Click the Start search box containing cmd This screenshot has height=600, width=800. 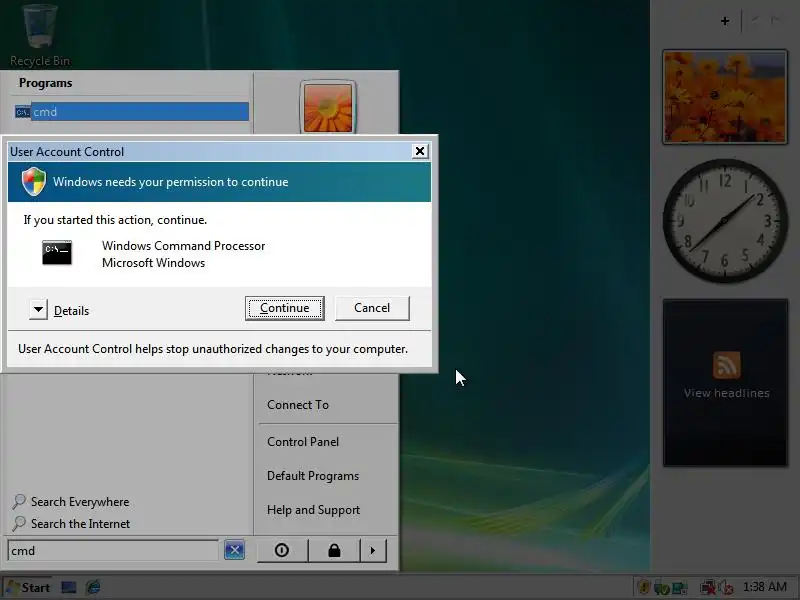click(113, 551)
